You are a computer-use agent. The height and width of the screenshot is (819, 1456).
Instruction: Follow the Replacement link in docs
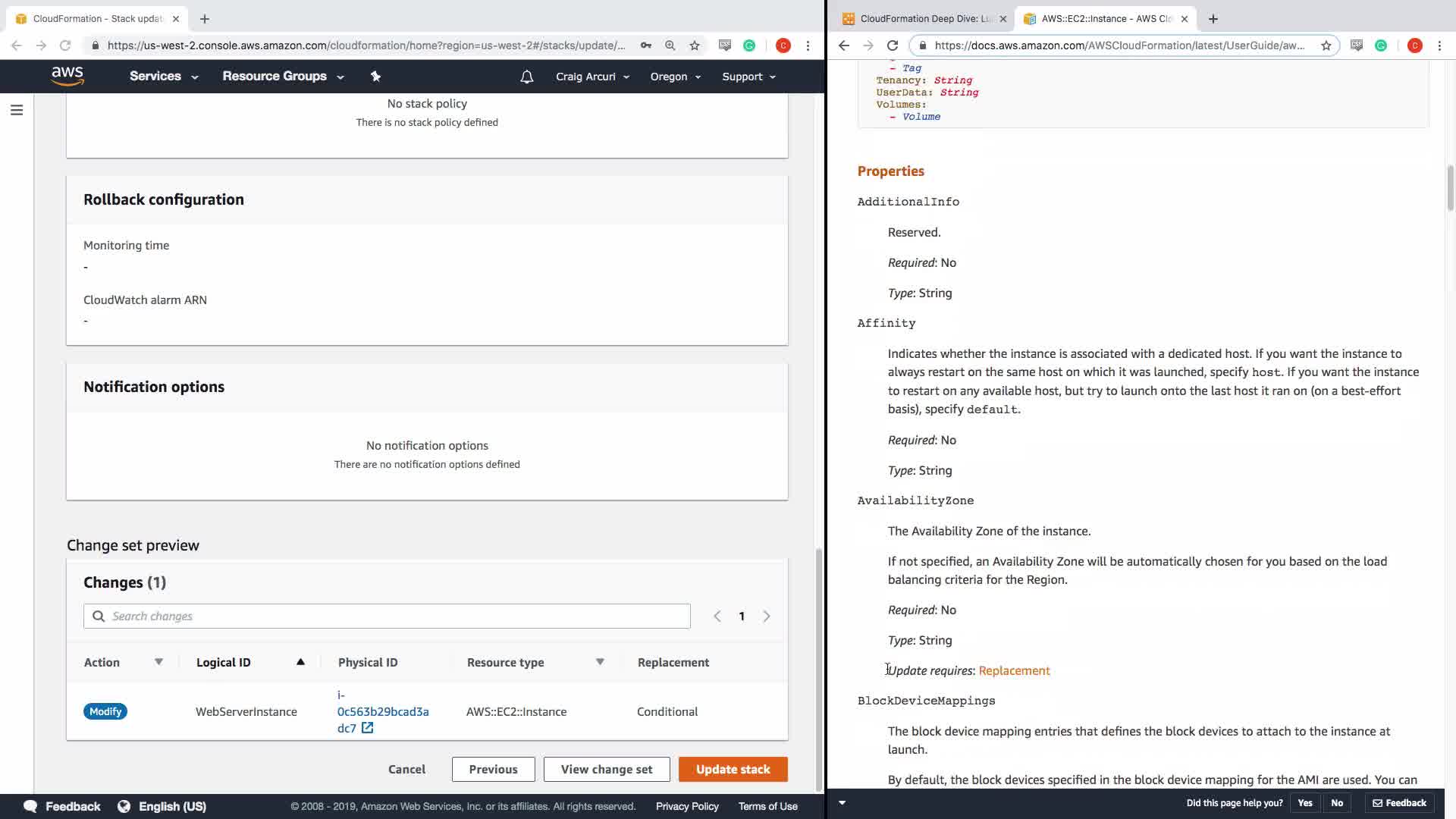pos(1014,670)
